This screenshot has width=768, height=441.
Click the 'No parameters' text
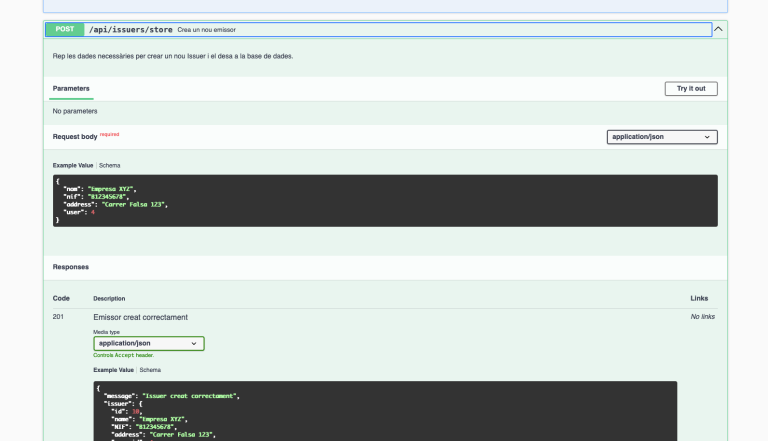point(75,111)
